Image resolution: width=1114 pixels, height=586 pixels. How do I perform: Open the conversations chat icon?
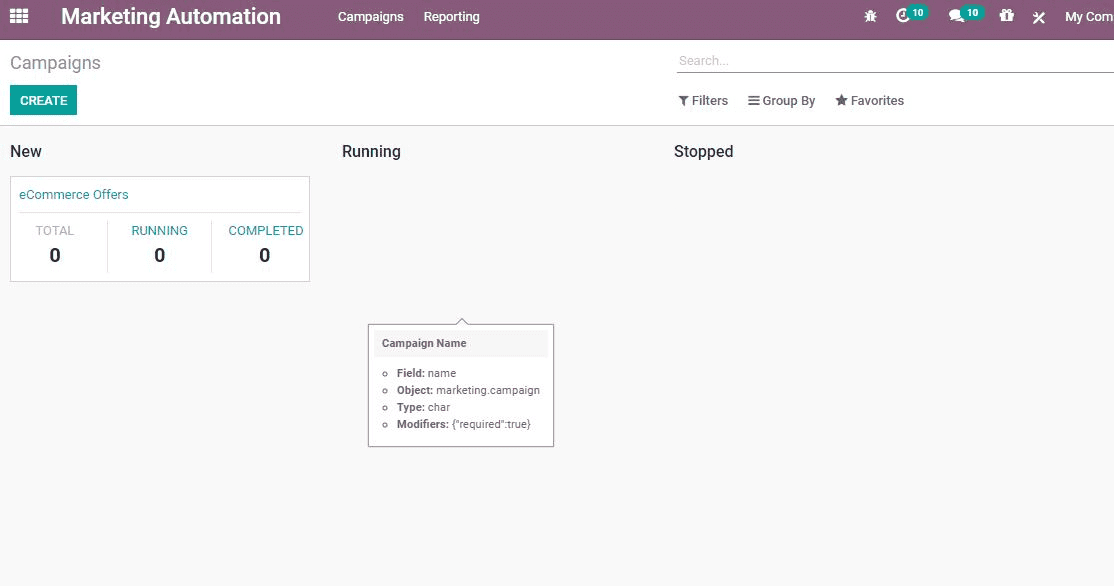click(x=956, y=17)
